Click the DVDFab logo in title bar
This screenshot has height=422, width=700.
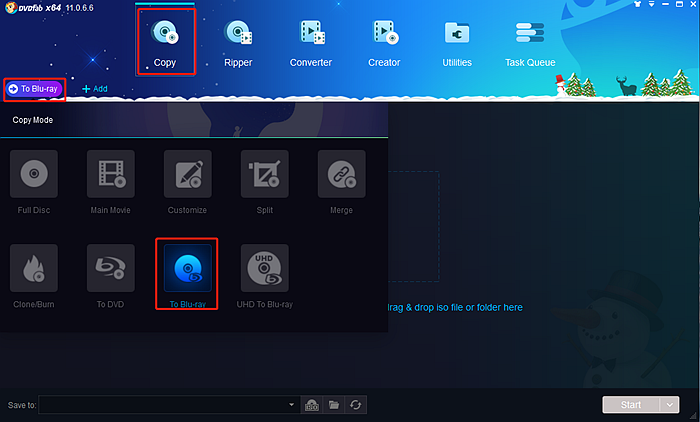coord(11,7)
